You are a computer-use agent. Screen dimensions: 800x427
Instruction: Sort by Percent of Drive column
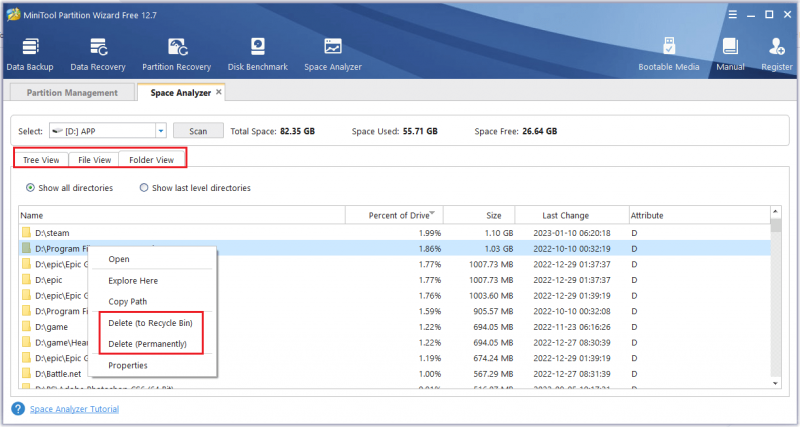click(394, 215)
